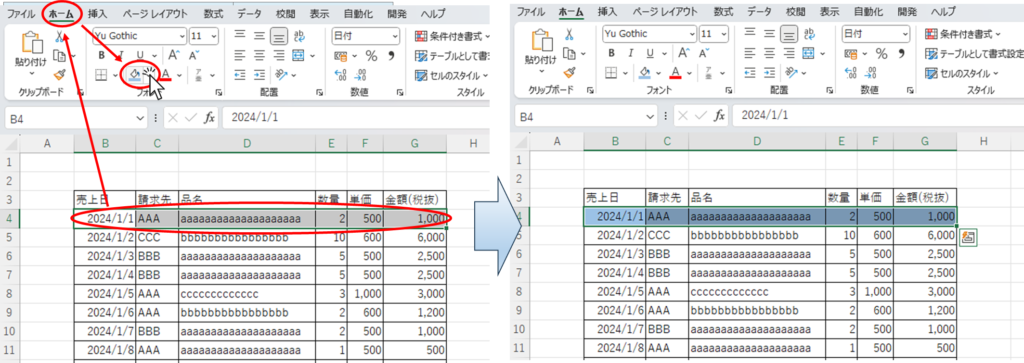This screenshot has width=1024, height=363.
Task: Click the decrease indent icon in right screenshot
Action: 751,72
